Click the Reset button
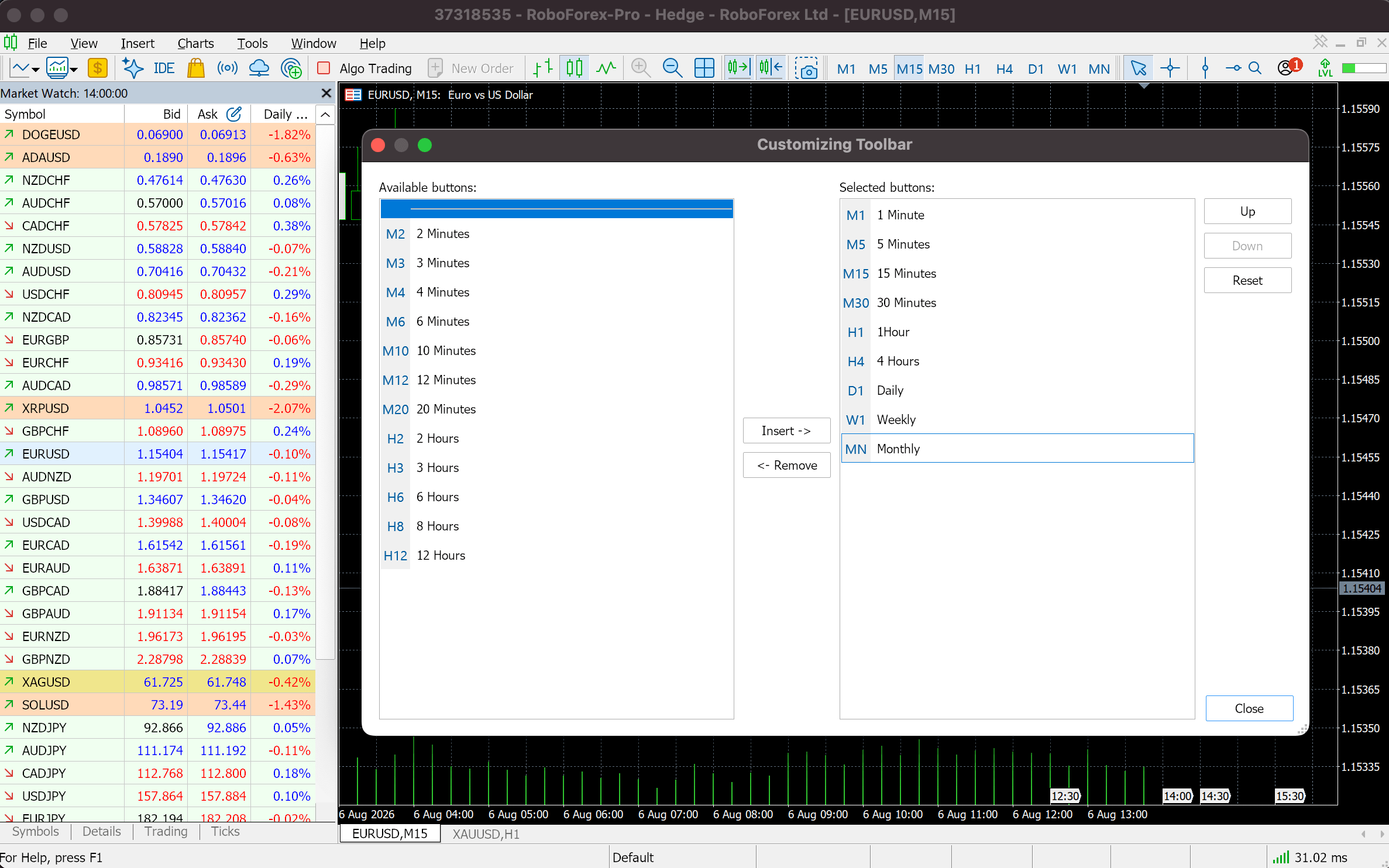Screen dimensions: 1389x868 click(x=1247, y=280)
